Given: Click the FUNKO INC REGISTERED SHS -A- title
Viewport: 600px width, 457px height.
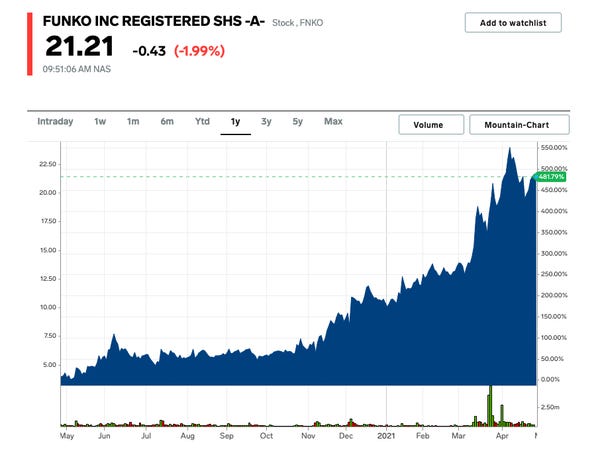Looking at the screenshot, I should 153,21.
